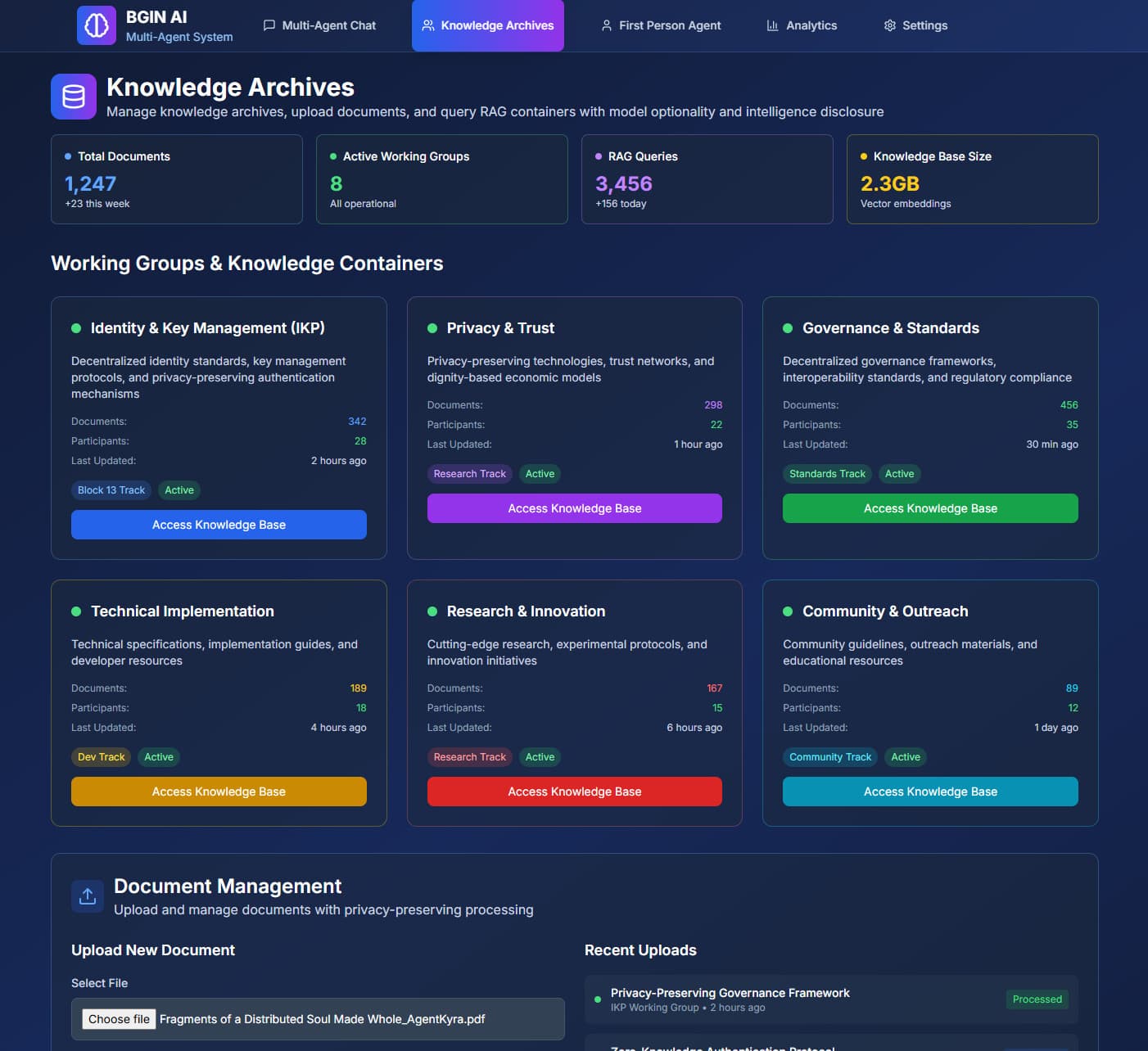
Task: Click the Total Documents stat card
Action: click(x=177, y=179)
